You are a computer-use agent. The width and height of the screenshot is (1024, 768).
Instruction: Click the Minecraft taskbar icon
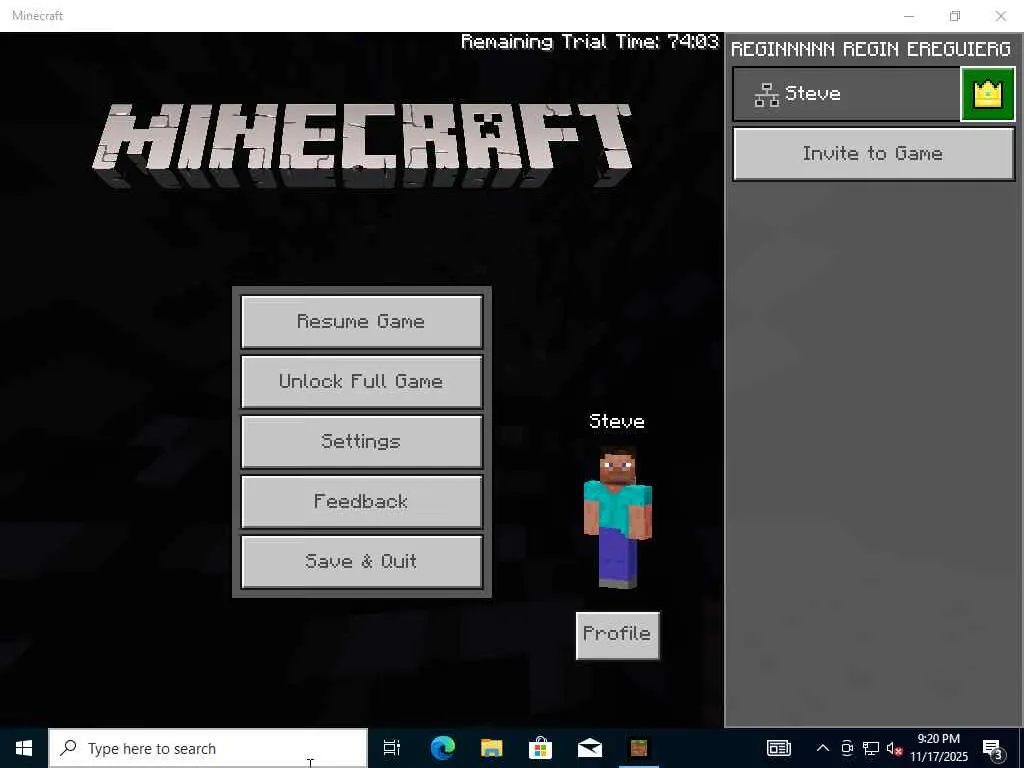[639, 748]
